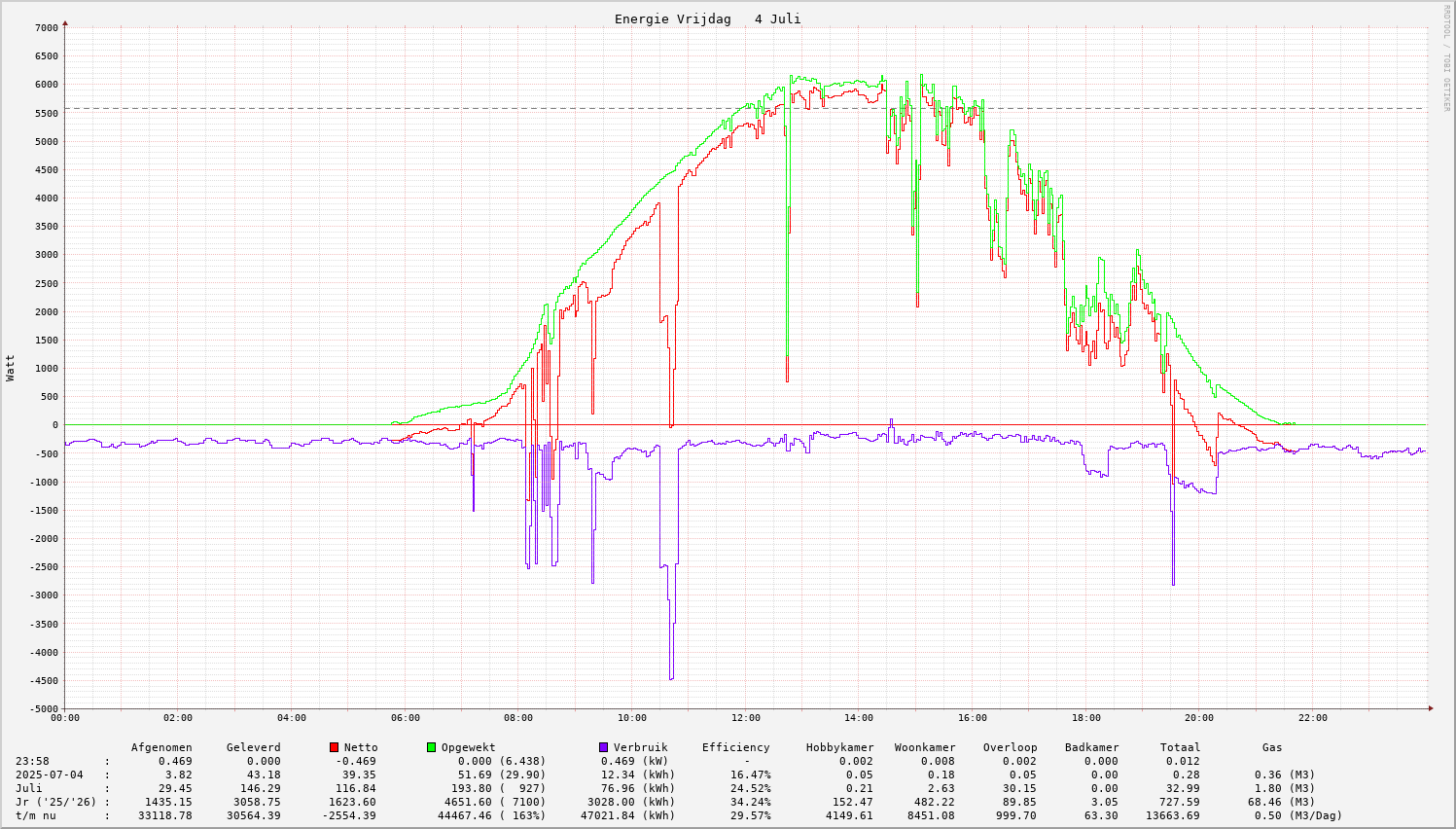This screenshot has height=829, width=1456.
Task: Select the 20:00 time axis marker
Action: point(1198,718)
